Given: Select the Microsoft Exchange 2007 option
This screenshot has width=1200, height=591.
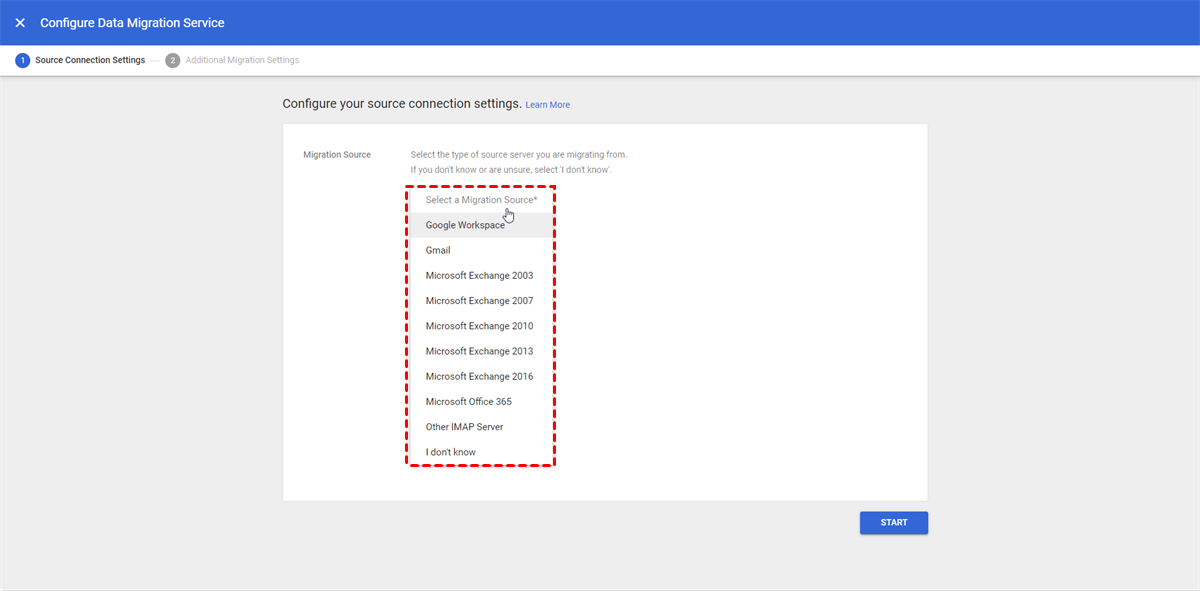Looking at the screenshot, I should click(479, 300).
